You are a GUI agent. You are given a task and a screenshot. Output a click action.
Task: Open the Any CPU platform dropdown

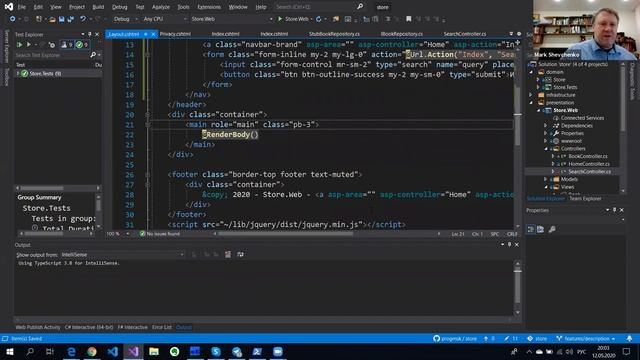pos(165,19)
